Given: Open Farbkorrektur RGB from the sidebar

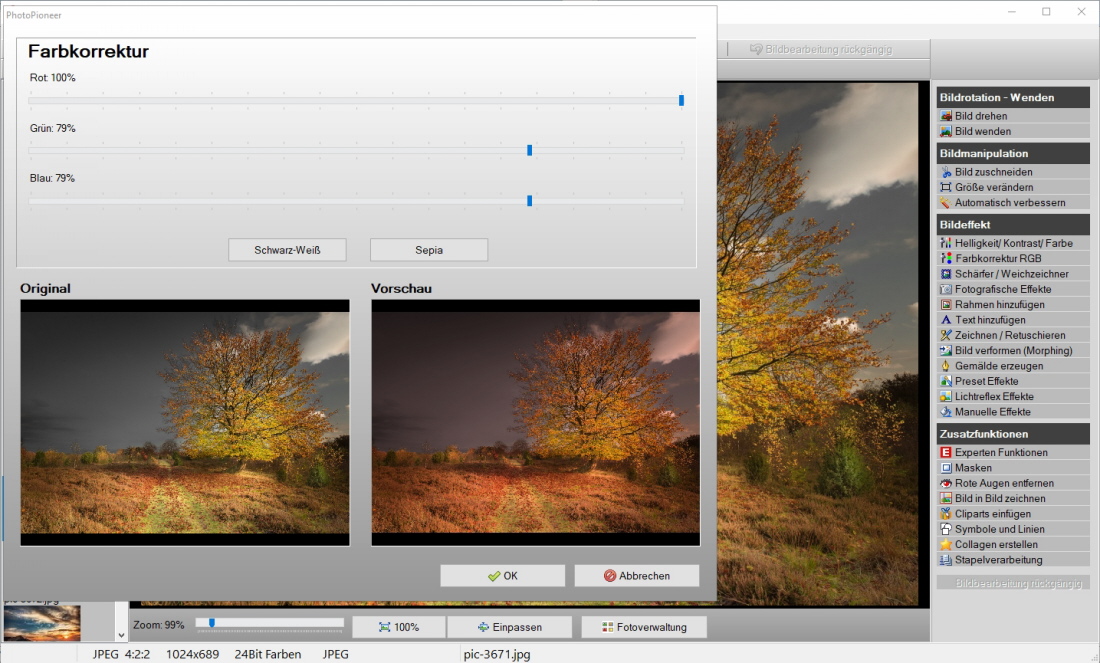Looking at the screenshot, I should [997, 258].
